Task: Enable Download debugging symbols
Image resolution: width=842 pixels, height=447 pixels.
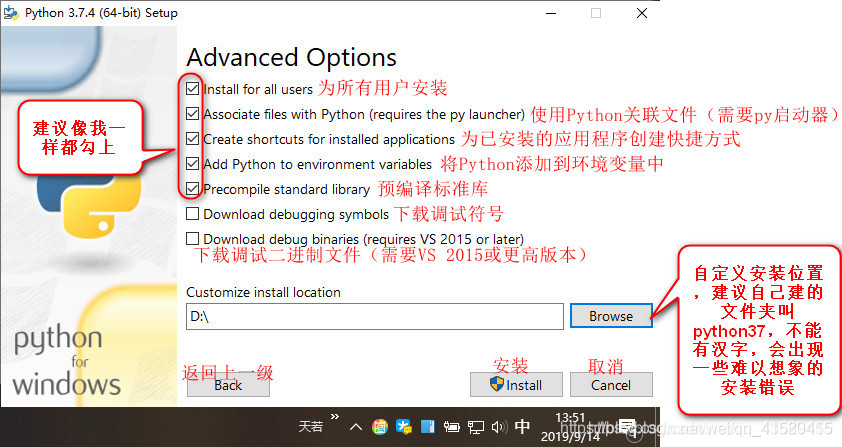Action: [x=192, y=214]
